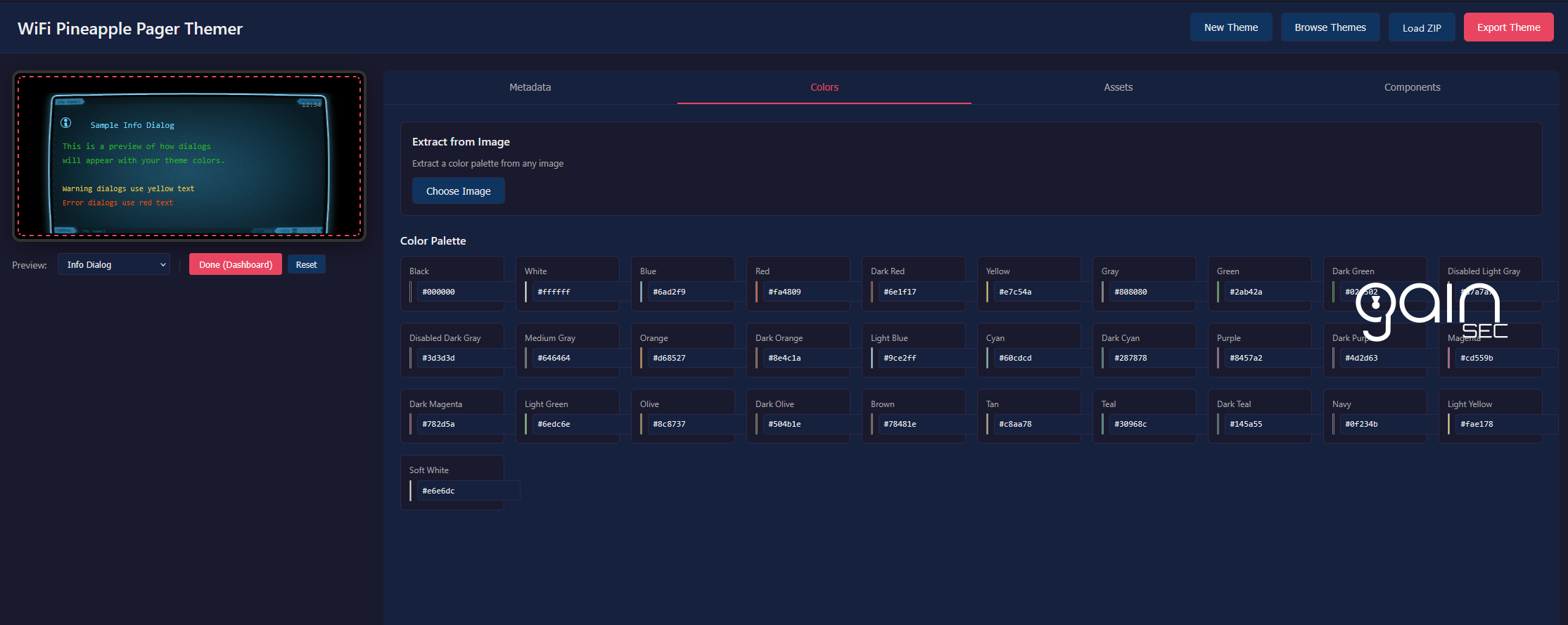
Task: Select the Colors tab
Action: click(824, 87)
